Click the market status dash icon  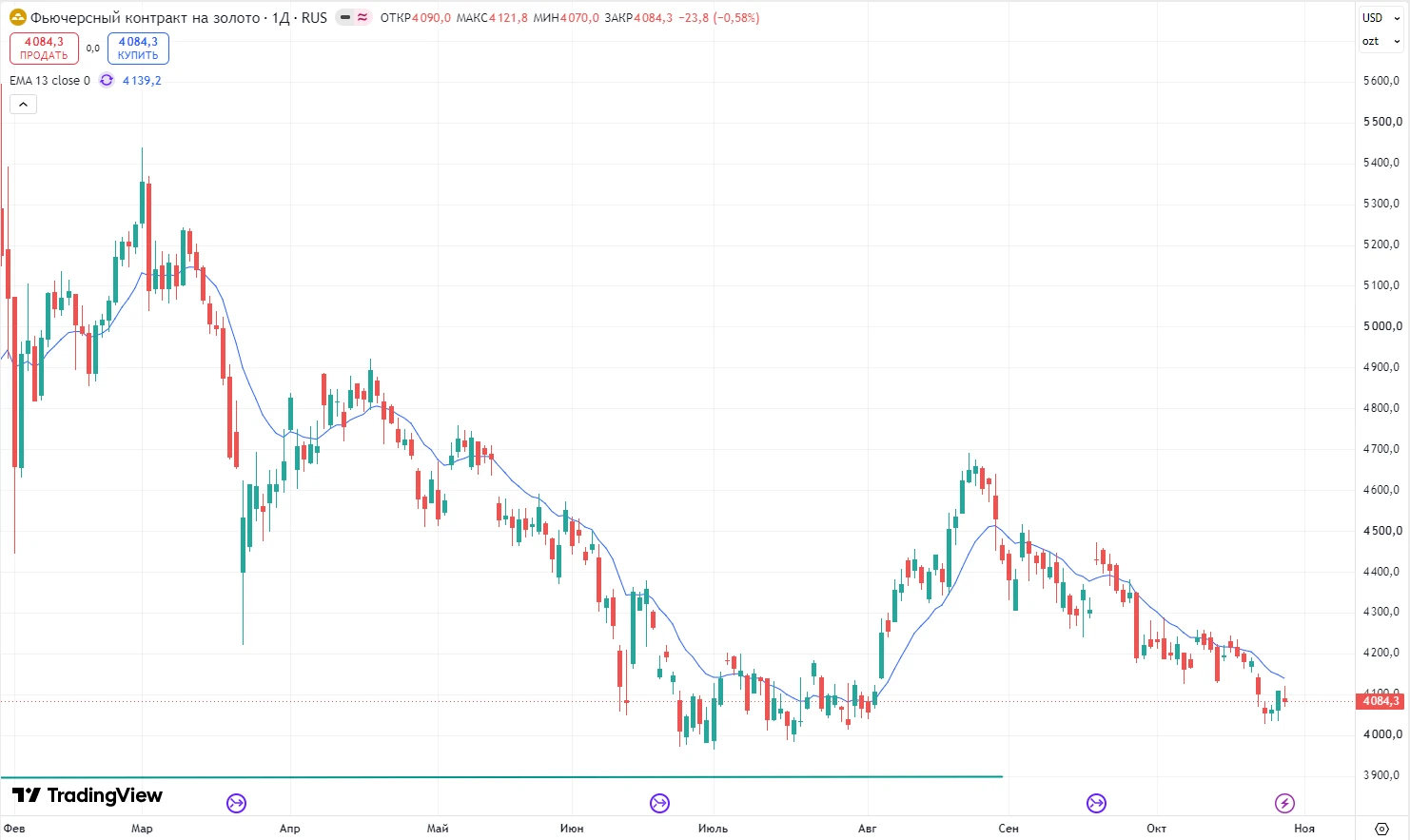click(345, 17)
